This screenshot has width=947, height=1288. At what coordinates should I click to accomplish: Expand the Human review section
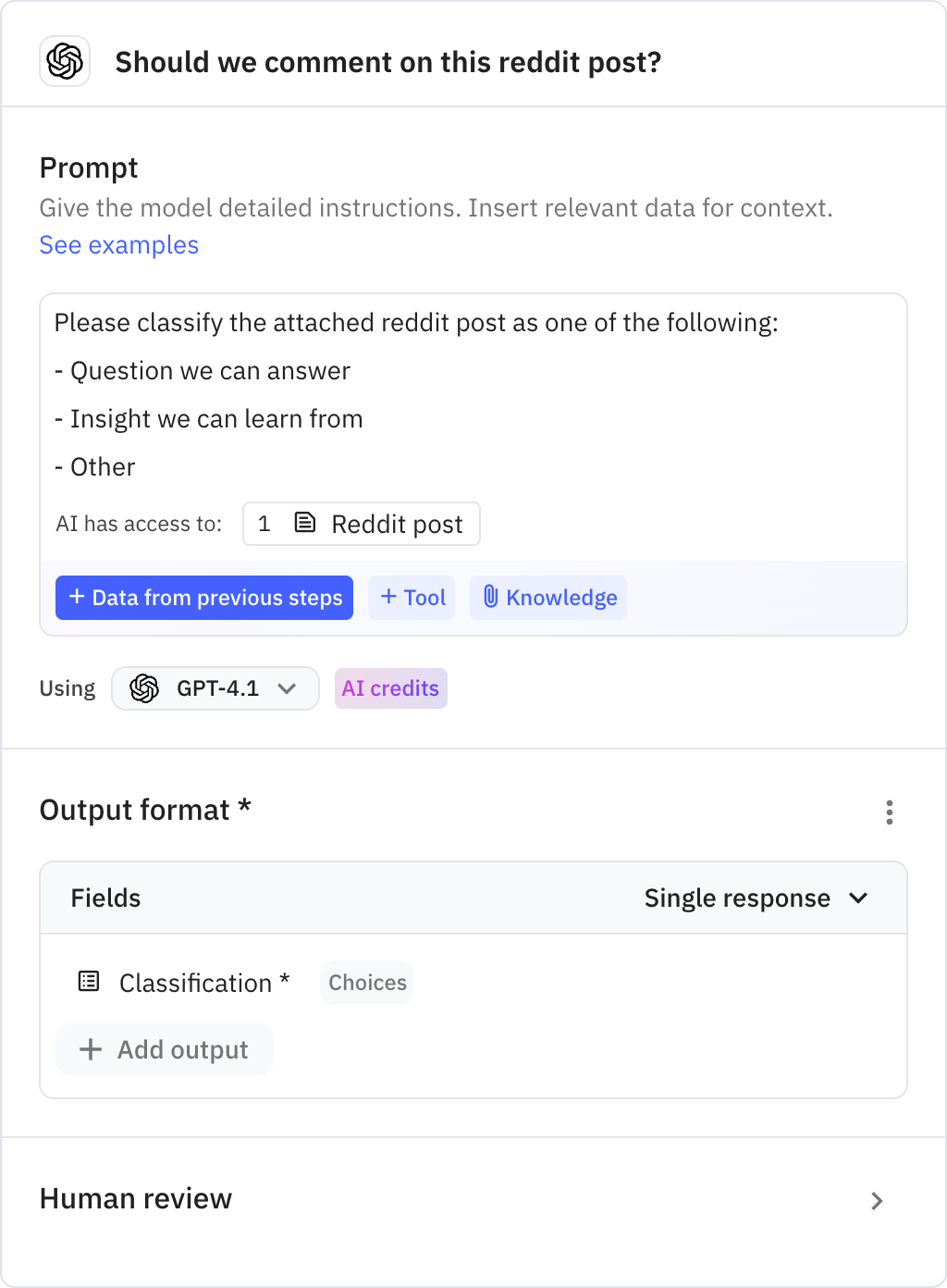876,1200
